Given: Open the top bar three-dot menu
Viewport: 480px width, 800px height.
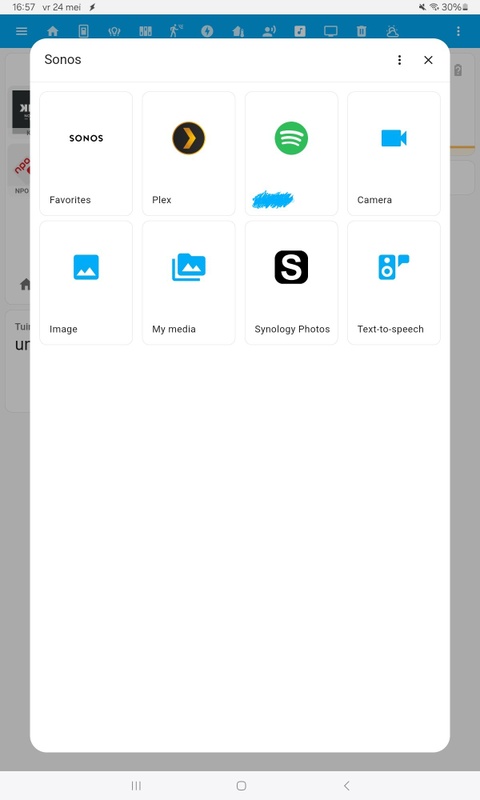Looking at the screenshot, I should click(x=458, y=31).
